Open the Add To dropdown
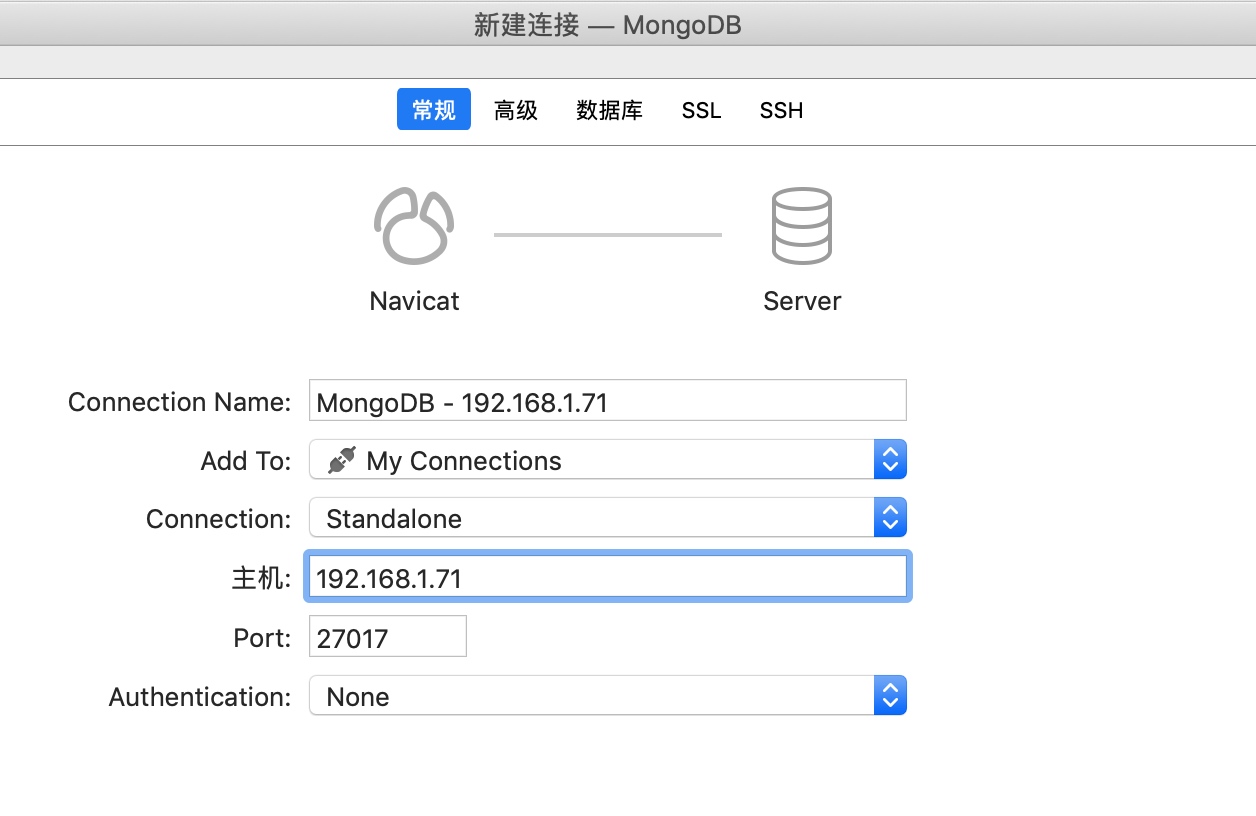Image resolution: width=1256 pixels, height=816 pixels. [x=590, y=461]
